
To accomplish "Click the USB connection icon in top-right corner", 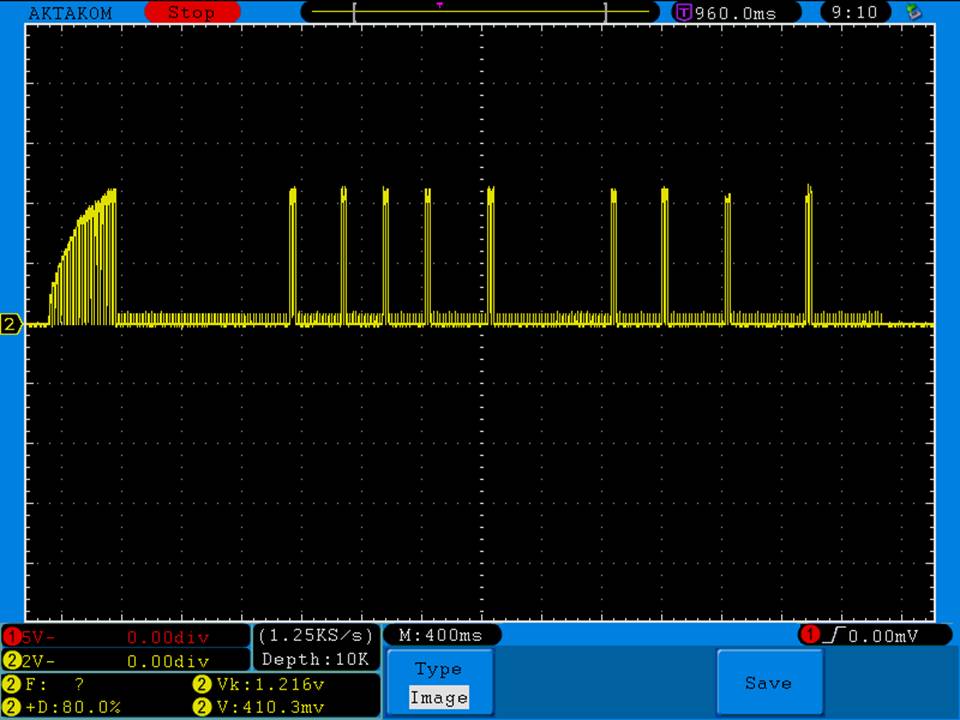I will 912,13.
